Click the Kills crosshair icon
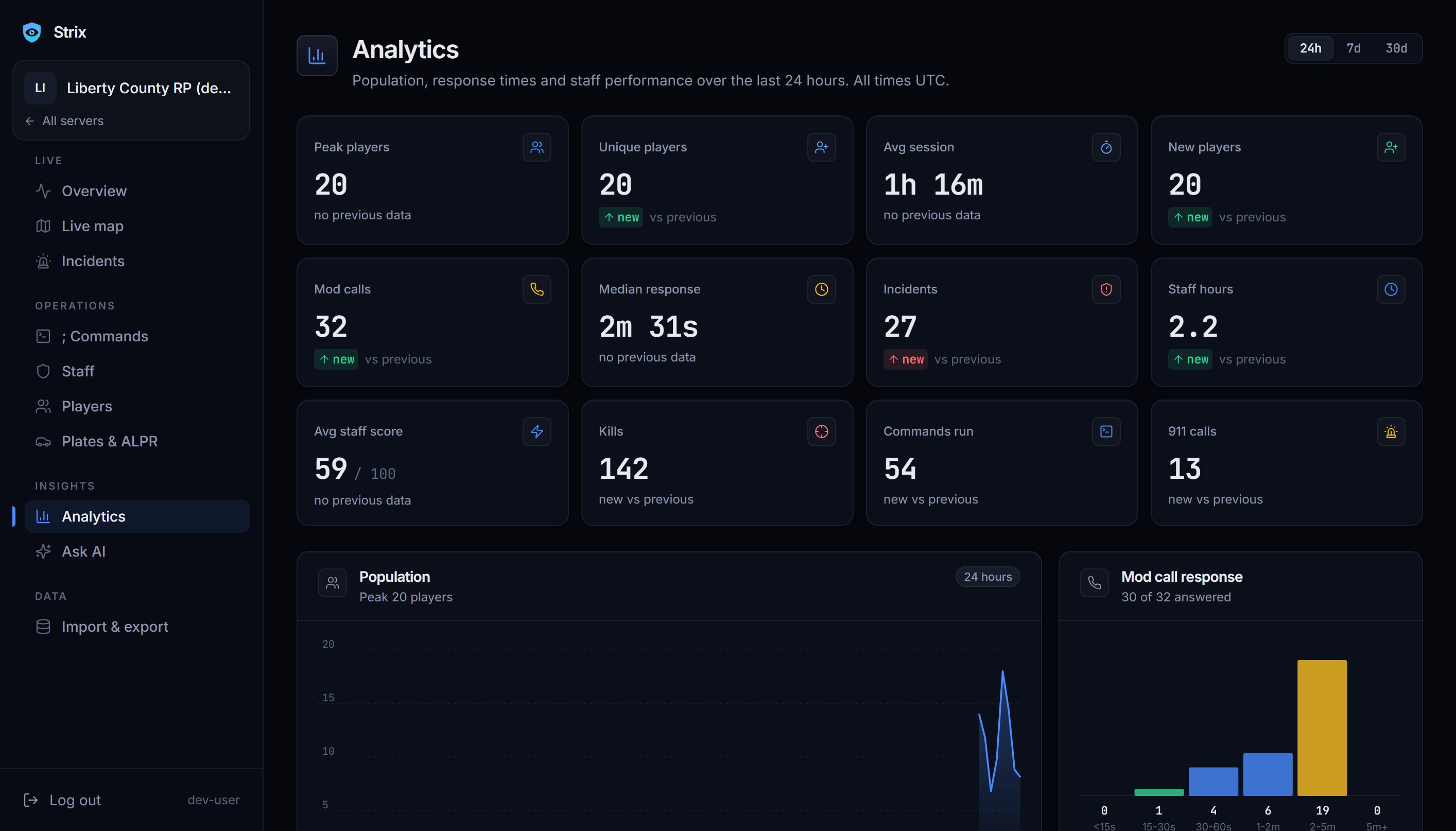The width and height of the screenshot is (1456, 831). [x=822, y=431]
